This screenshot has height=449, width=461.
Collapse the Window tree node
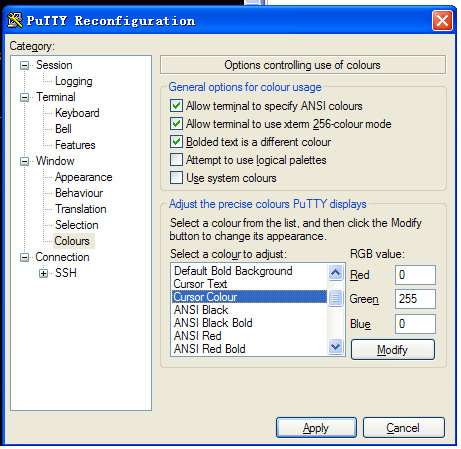click(x=24, y=161)
